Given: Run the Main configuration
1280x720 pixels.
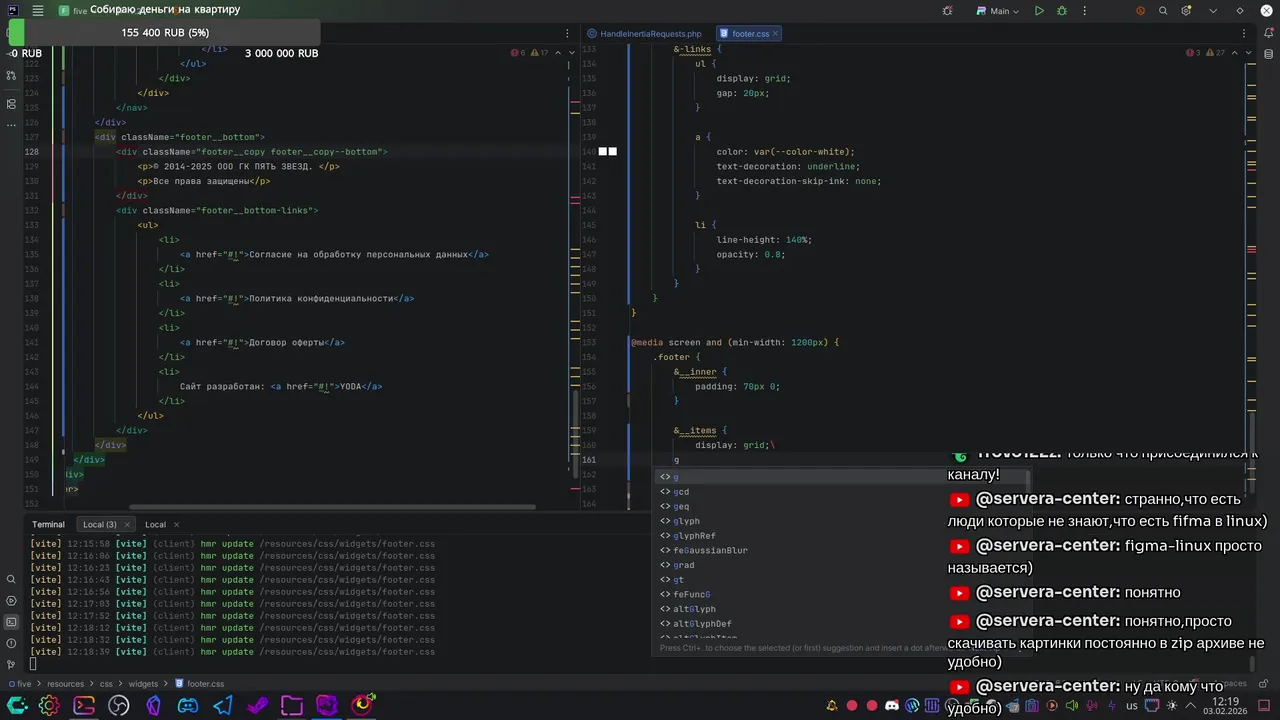Looking at the screenshot, I should point(1039,11).
